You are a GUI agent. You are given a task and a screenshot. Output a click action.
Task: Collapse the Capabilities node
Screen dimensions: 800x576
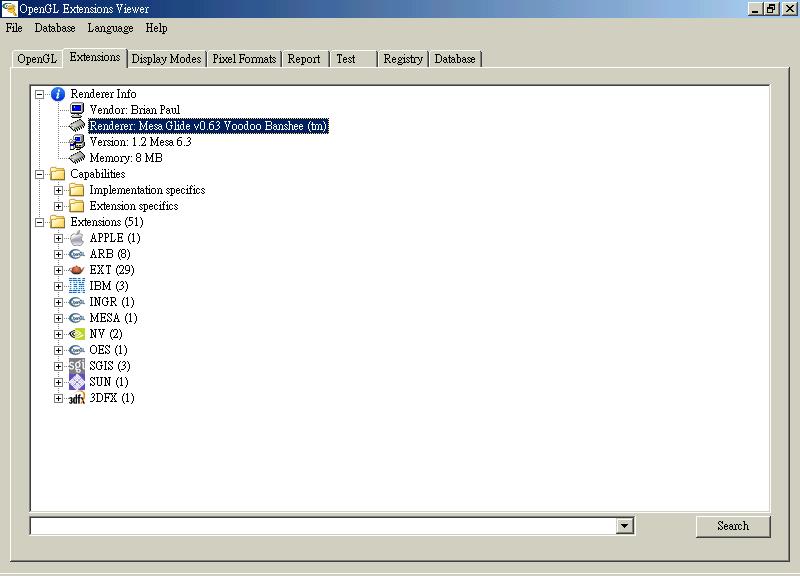(x=39, y=174)
